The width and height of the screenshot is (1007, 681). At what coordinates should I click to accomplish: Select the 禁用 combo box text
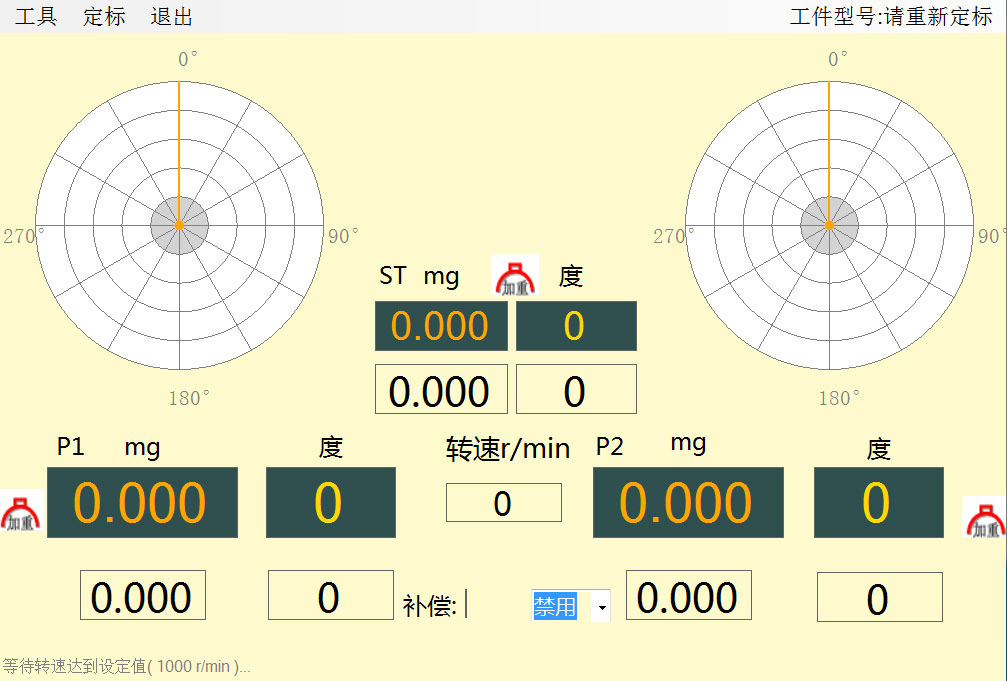[x=555, y=606]
